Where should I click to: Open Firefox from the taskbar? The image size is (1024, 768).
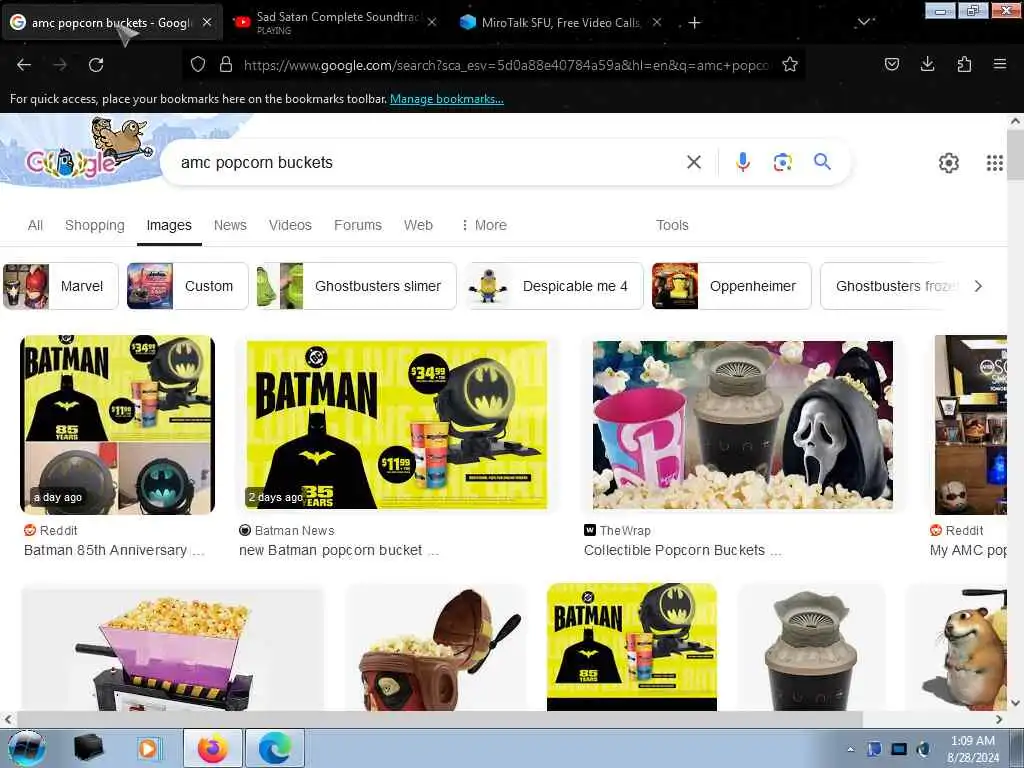point(213,748)
